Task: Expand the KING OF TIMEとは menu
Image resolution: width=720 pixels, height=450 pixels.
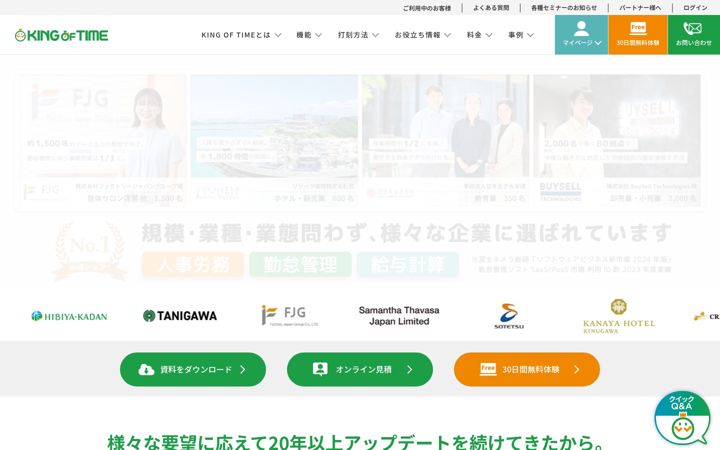Action: tap(241, 35)
